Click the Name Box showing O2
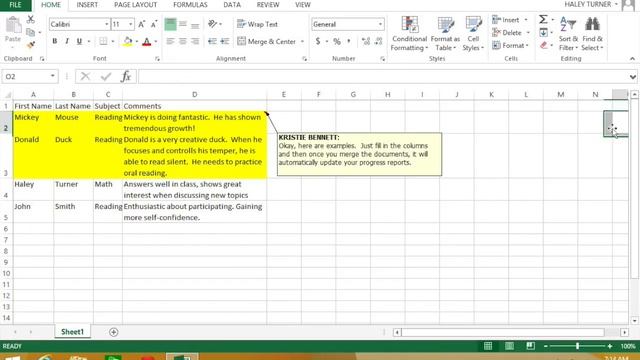Image resolution: width=640 pixels, height=360 pixels. [x=30, y=76]
